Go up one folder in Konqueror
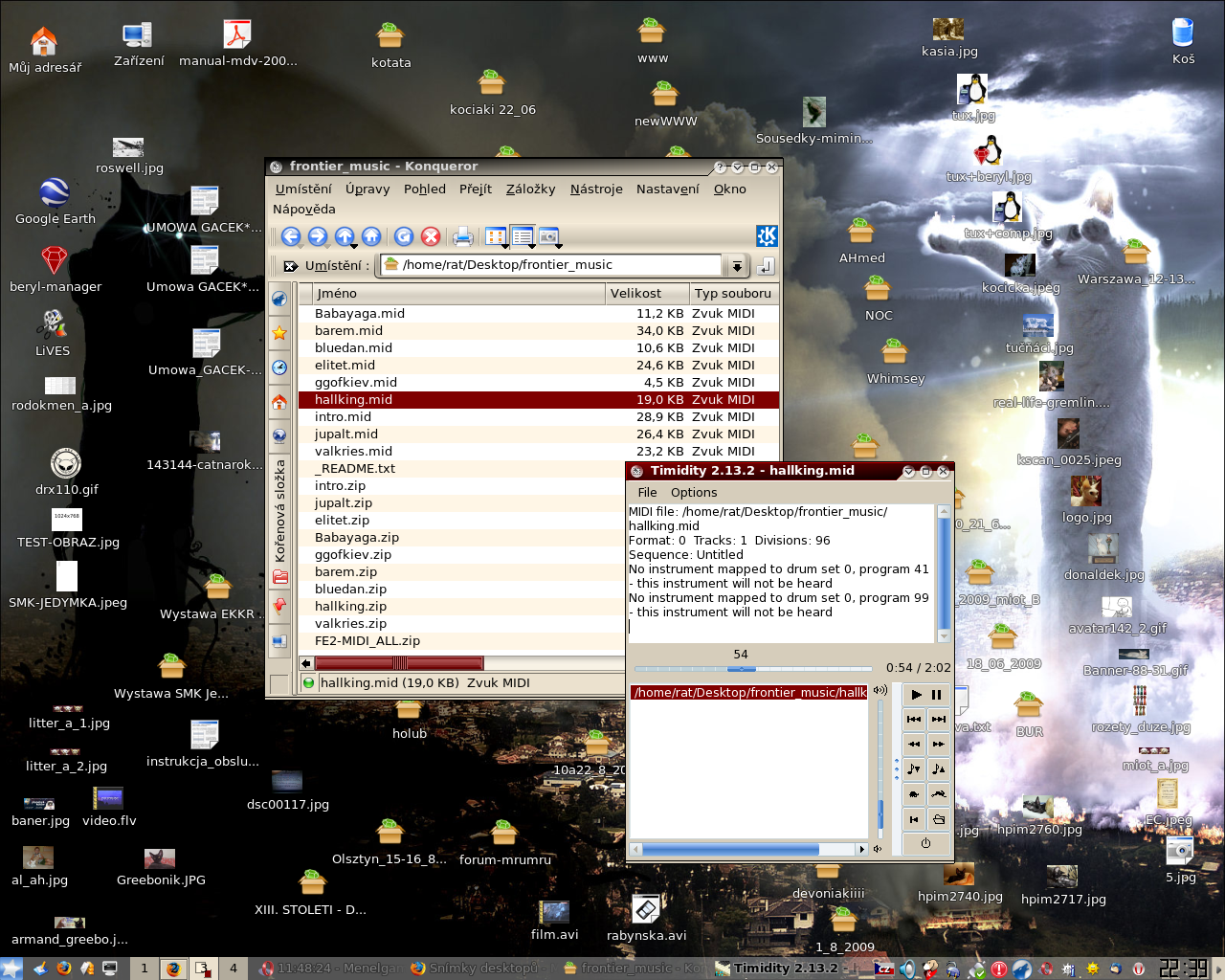 [x=345, y=236]
